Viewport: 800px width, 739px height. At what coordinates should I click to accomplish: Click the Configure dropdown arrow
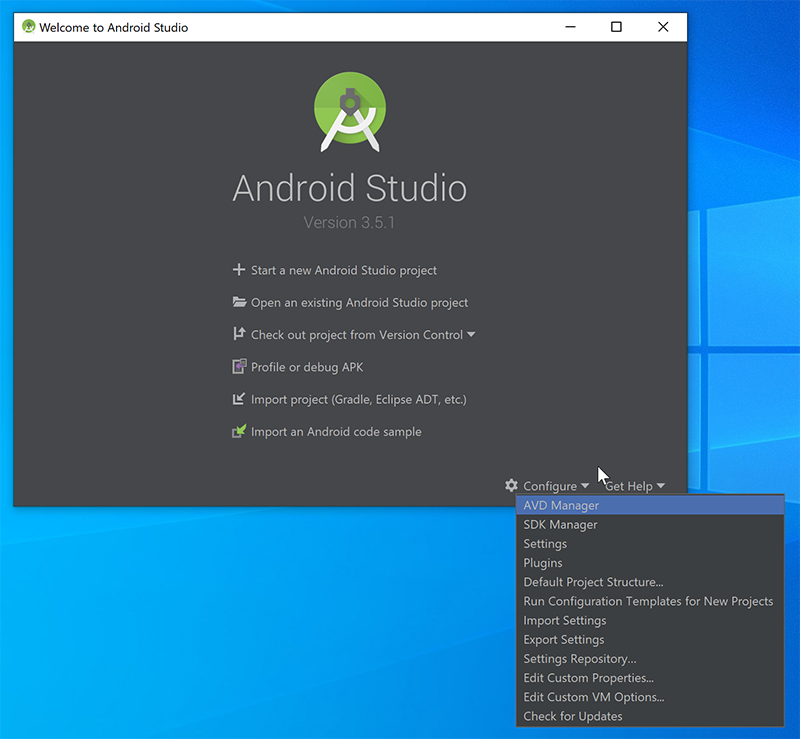coord(585,486)
